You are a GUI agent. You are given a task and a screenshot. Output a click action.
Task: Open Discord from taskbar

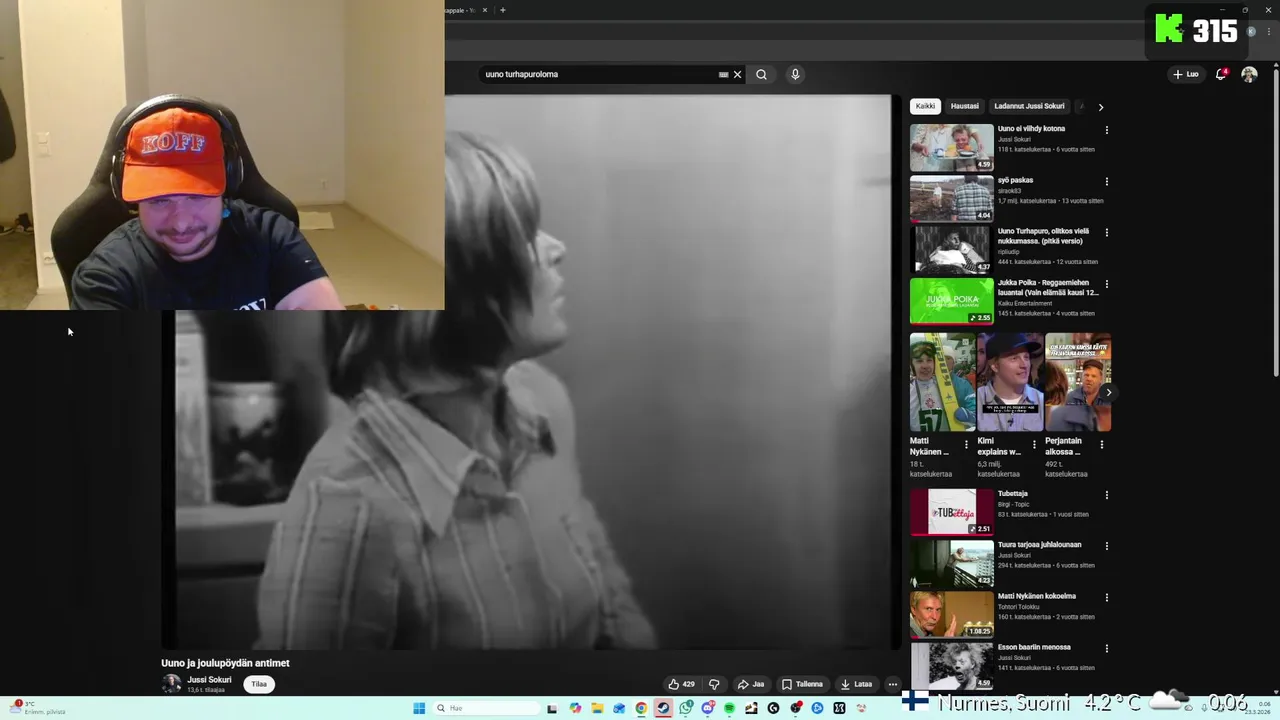(x=707, y=708)
